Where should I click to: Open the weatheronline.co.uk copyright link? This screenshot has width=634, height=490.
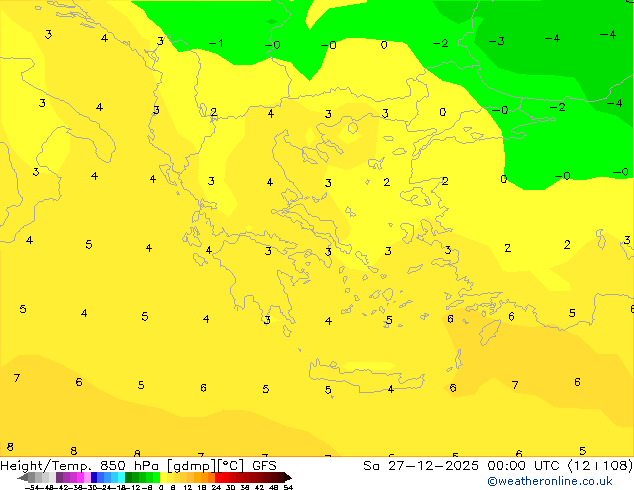[x=550, y=481]
